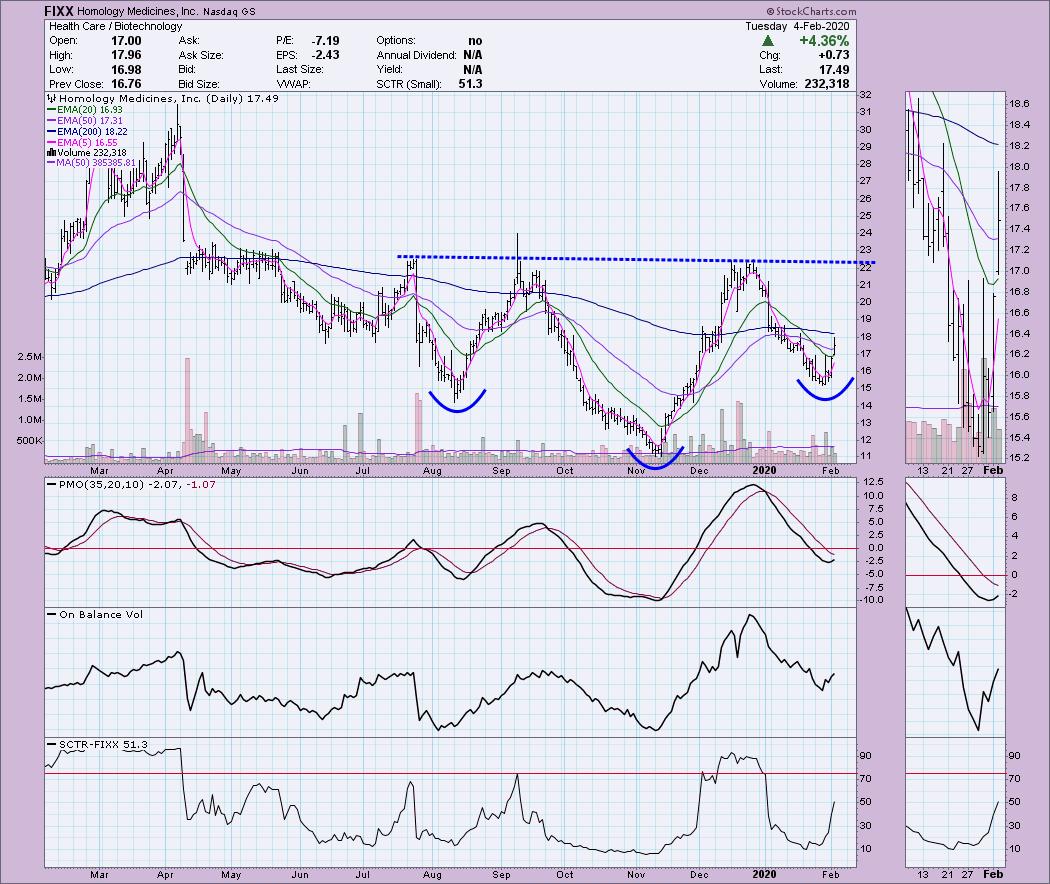Click the Low value 16.98
Viewport: 1050px width, 884px height.
[126, 70]
